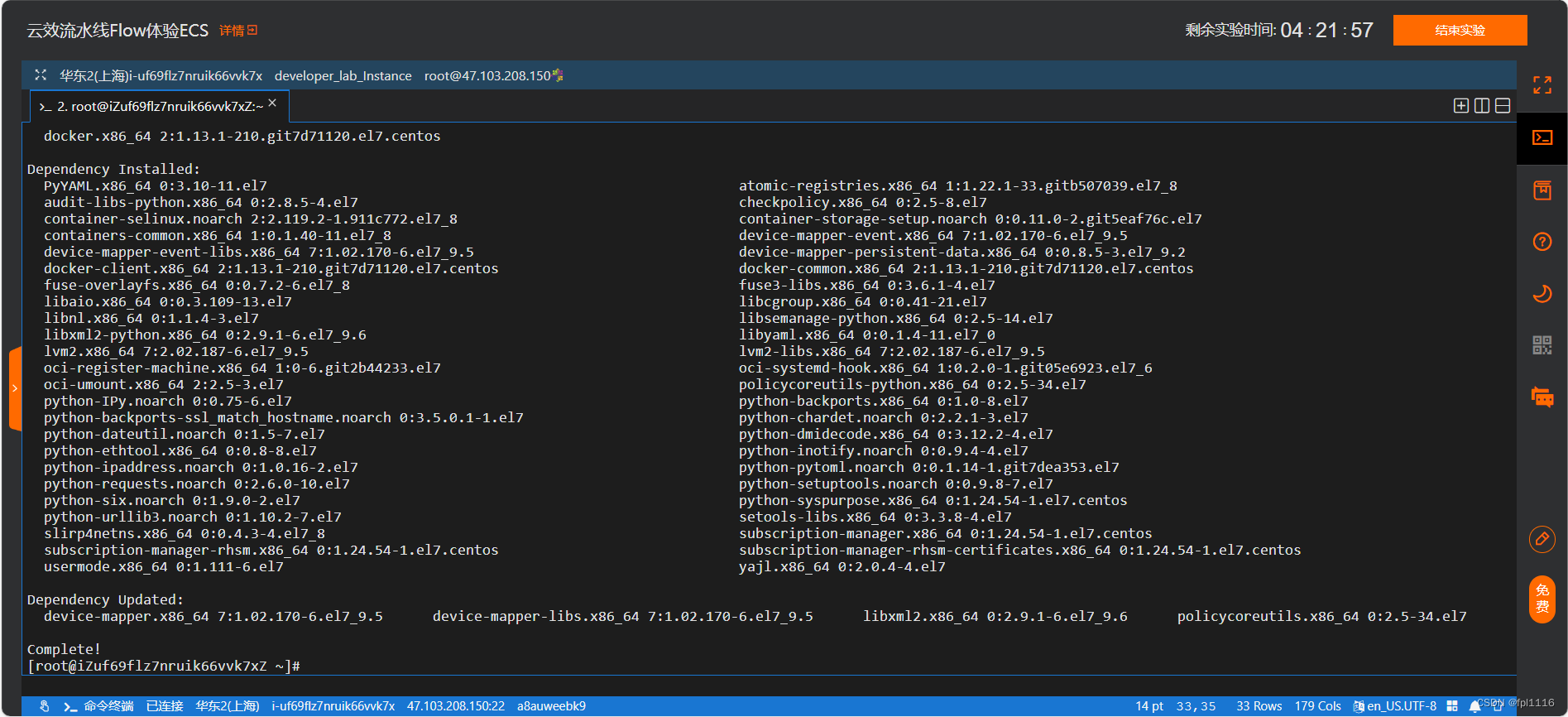Close the root@iZuf69flz7nruik66vvk7xZ terminal tab
1568x717 pixels.
(x=272, y=103)
